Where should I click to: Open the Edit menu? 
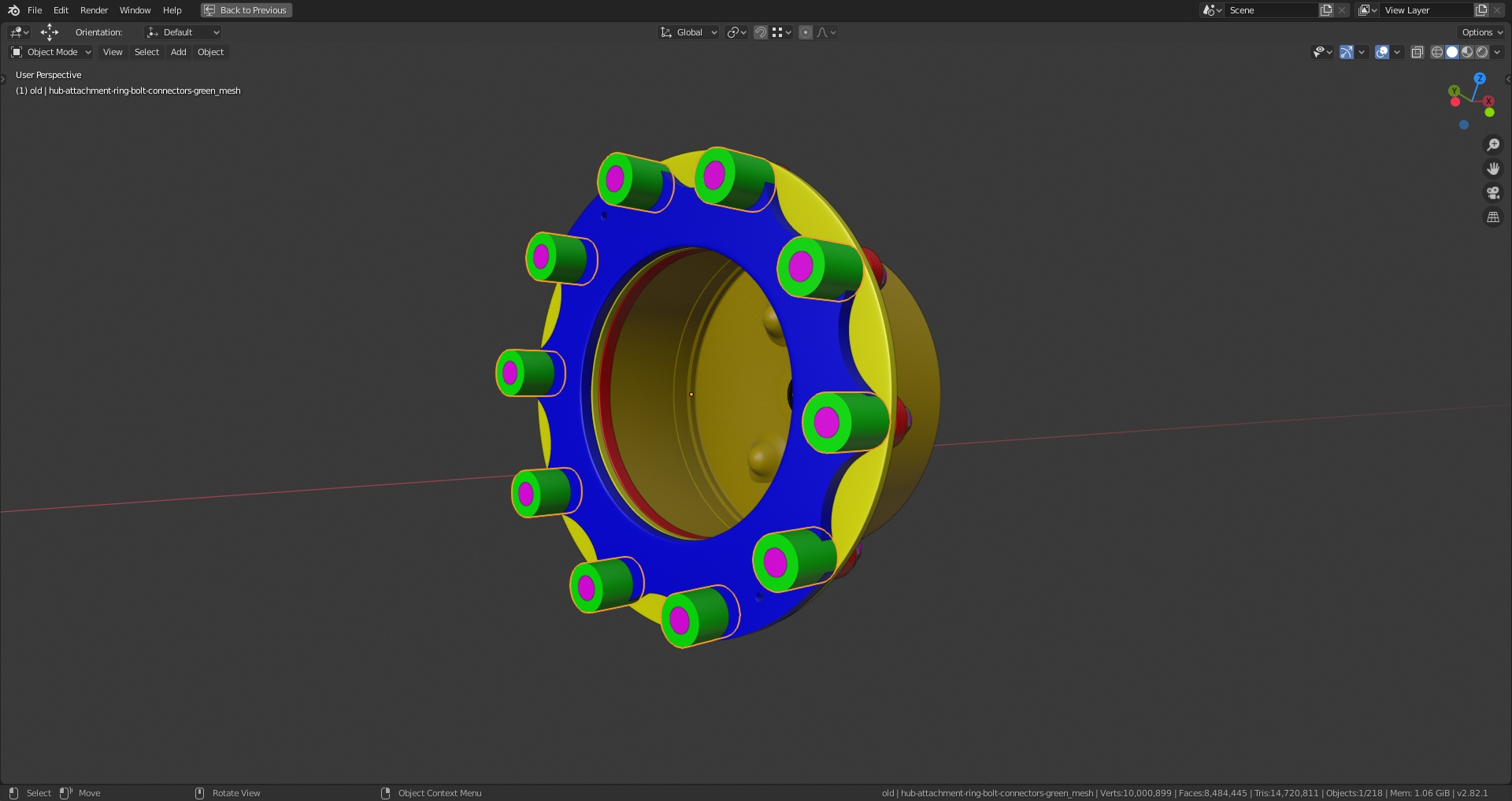61,10
